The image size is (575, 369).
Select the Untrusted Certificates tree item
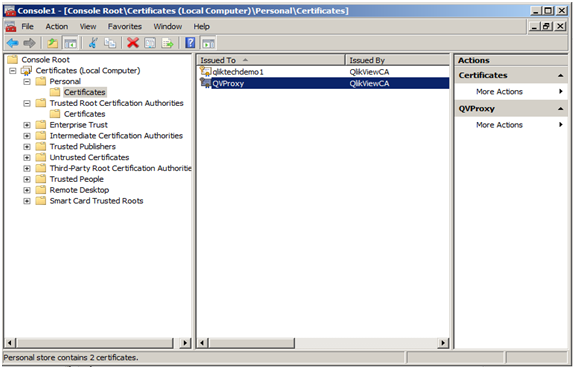coord(89,157)
